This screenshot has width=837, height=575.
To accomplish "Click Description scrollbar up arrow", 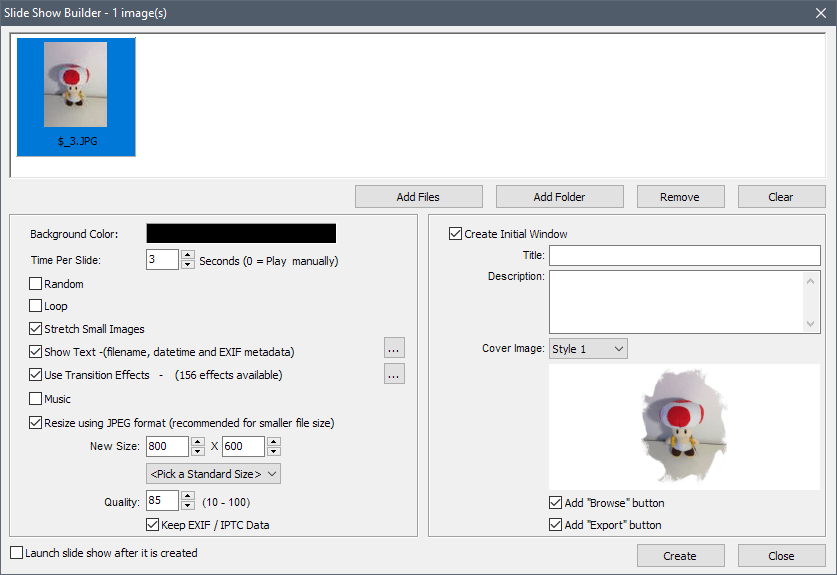I will click(x=810, y=280).
